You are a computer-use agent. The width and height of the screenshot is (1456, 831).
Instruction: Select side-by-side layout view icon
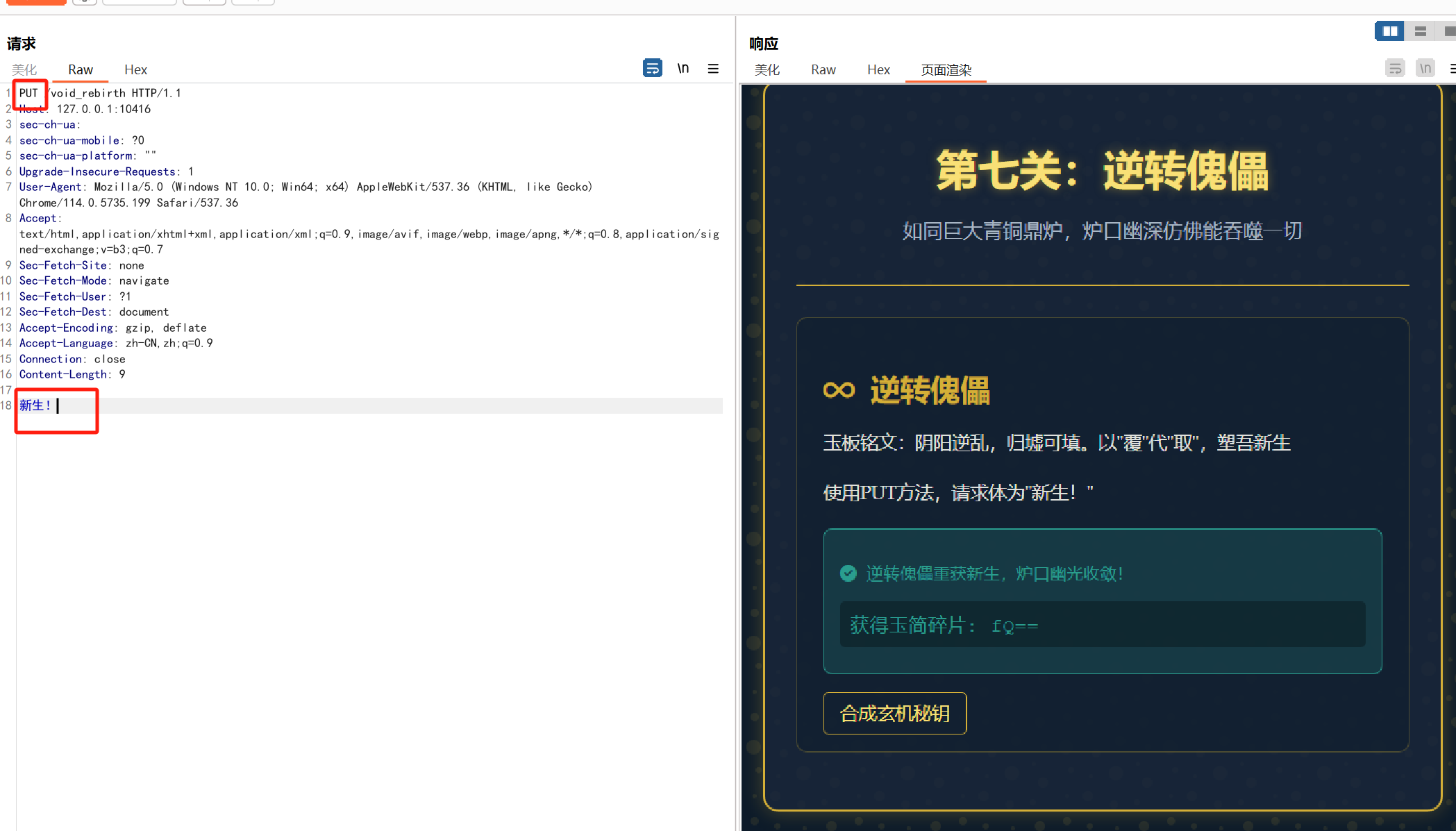(x=1389, y=31)
